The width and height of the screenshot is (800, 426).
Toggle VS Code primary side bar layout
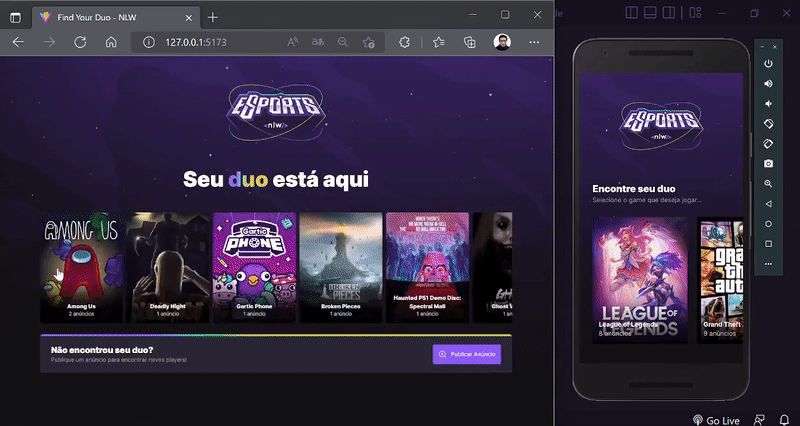(632, 13)
